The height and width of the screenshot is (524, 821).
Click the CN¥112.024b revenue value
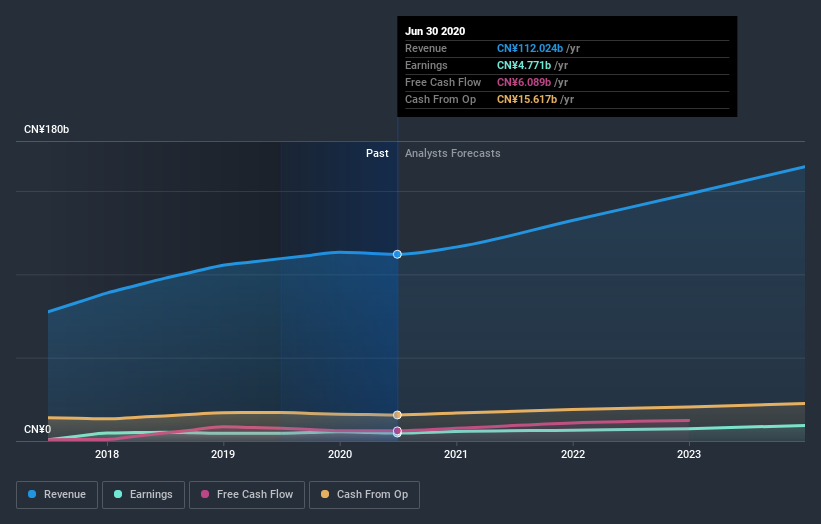[x=530, y=48]
